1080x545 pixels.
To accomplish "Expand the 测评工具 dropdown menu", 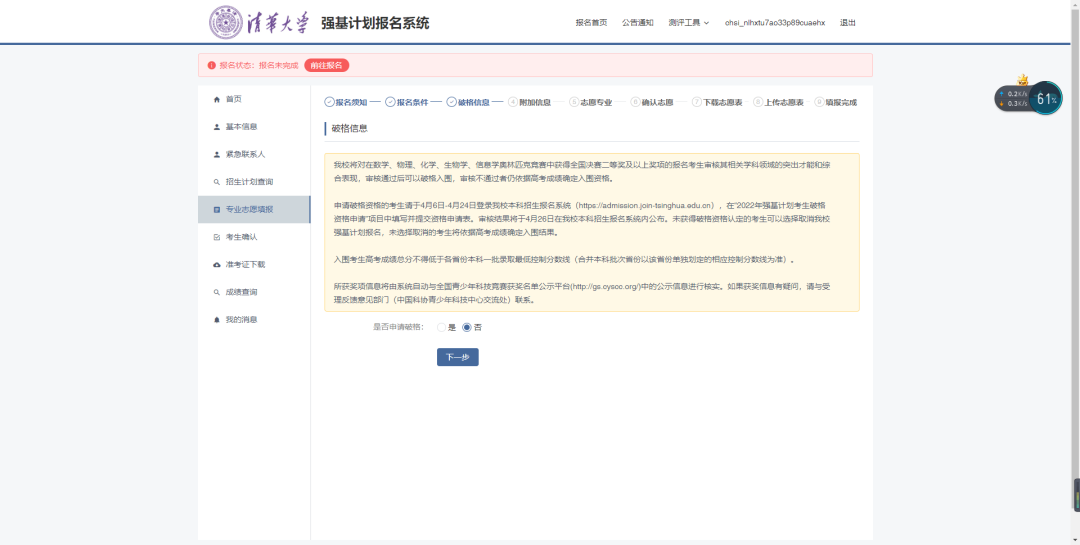I will 688,23.
